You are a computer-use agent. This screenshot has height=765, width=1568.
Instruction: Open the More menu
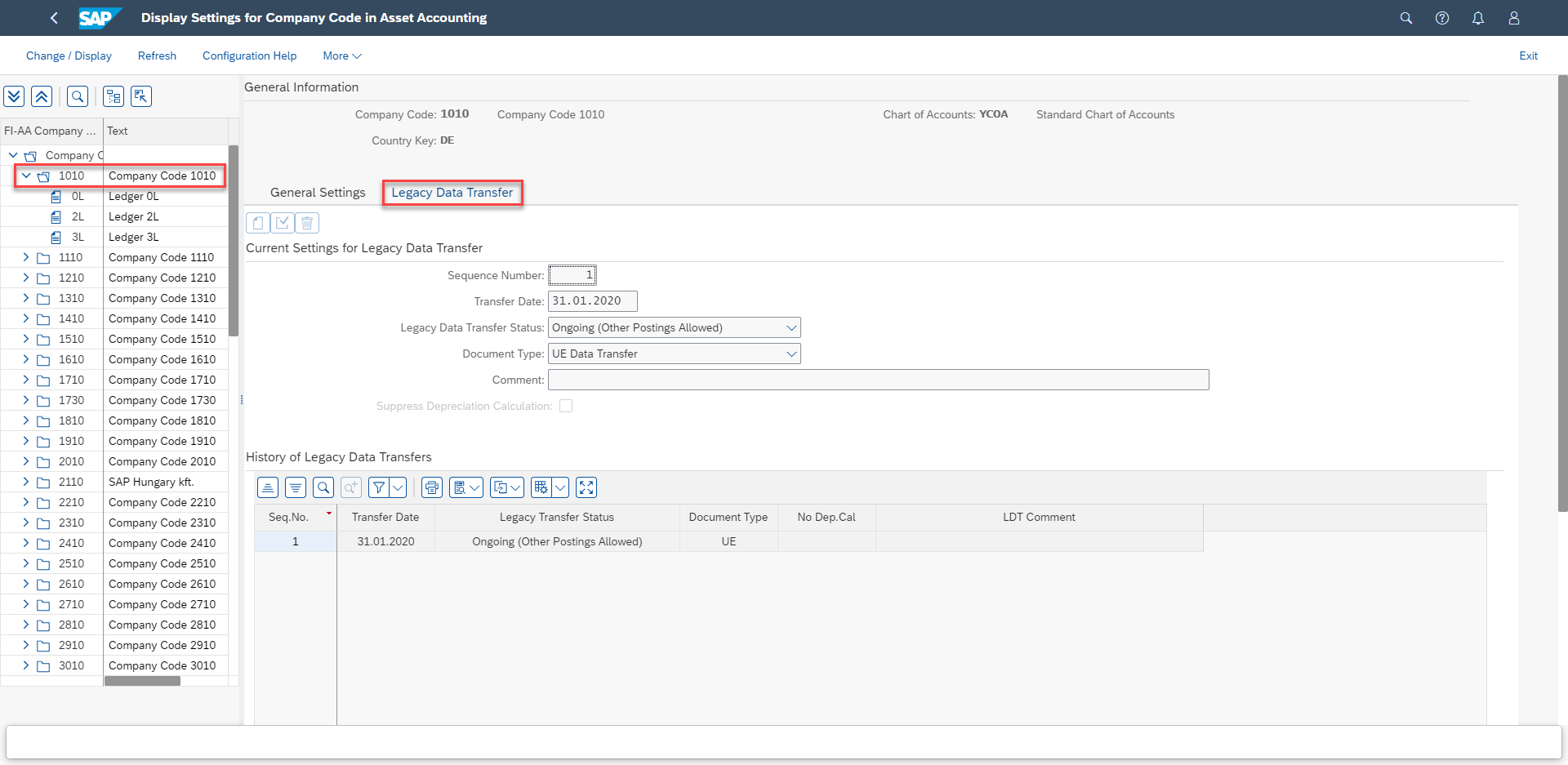point(341,56)
